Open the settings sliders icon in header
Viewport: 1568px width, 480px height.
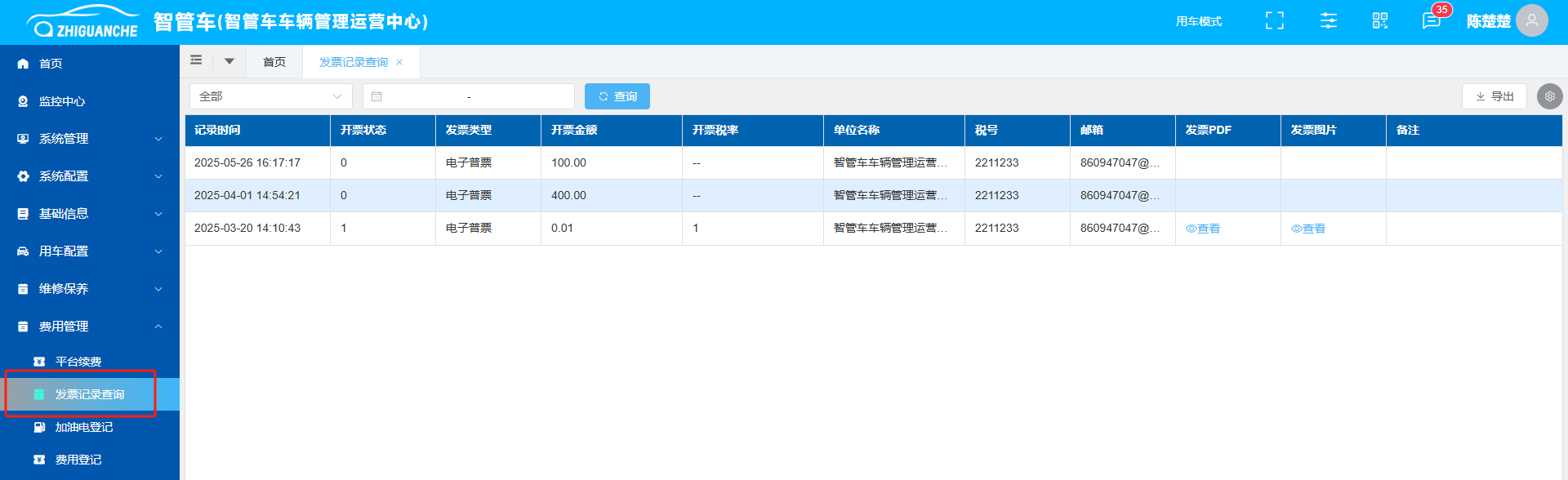pos(1328,21)
